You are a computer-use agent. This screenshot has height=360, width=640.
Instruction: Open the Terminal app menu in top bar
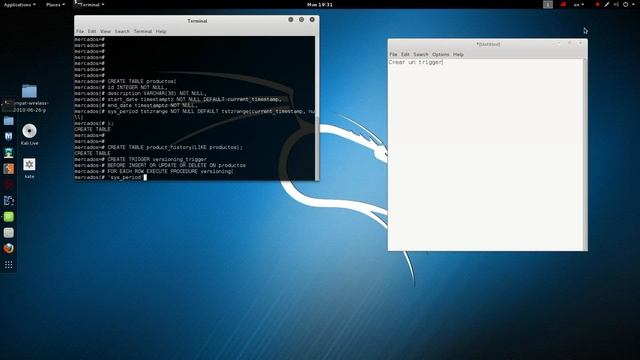click(89, 4)
